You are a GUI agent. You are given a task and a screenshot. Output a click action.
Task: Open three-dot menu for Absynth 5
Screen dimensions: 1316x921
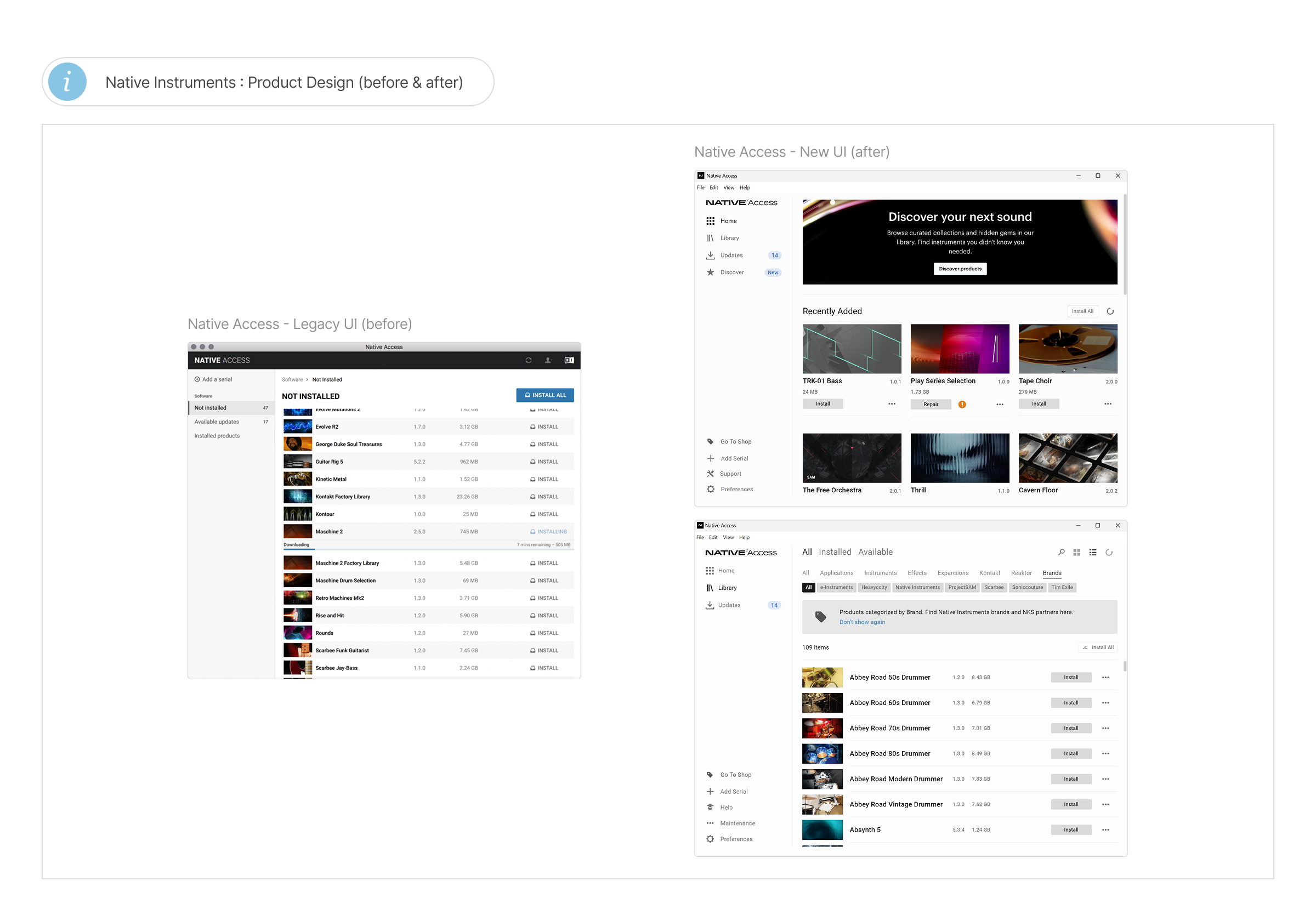(1105, 830)
